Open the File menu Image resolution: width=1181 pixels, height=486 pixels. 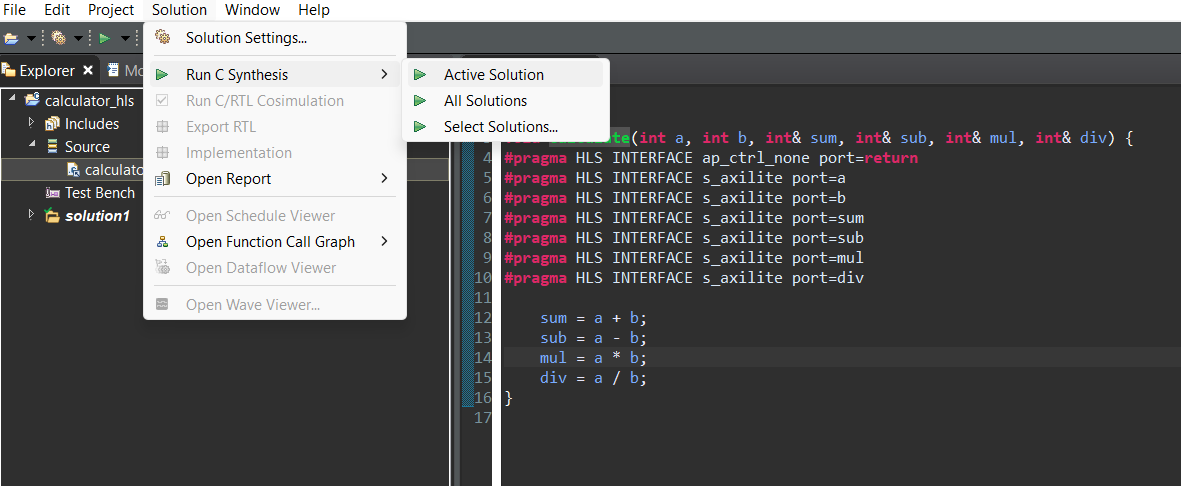tap(14, 10)
